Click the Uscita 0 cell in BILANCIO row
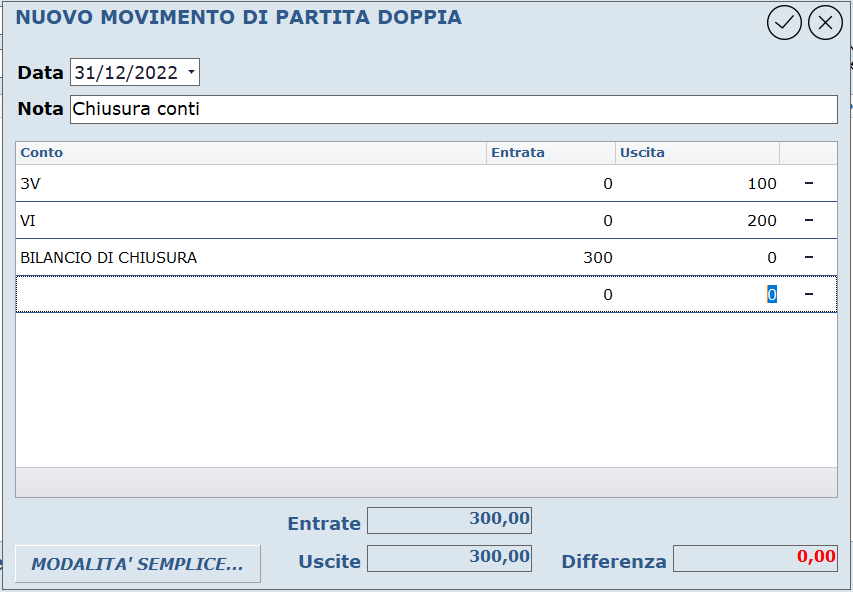853x592 pixels. pos(697,257)
